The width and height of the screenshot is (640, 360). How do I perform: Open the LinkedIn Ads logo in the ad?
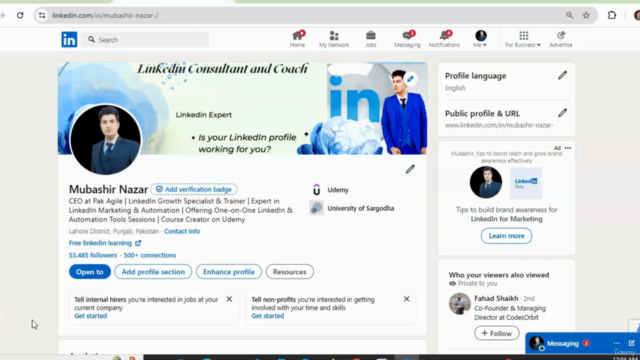click(x=526, y=183)
